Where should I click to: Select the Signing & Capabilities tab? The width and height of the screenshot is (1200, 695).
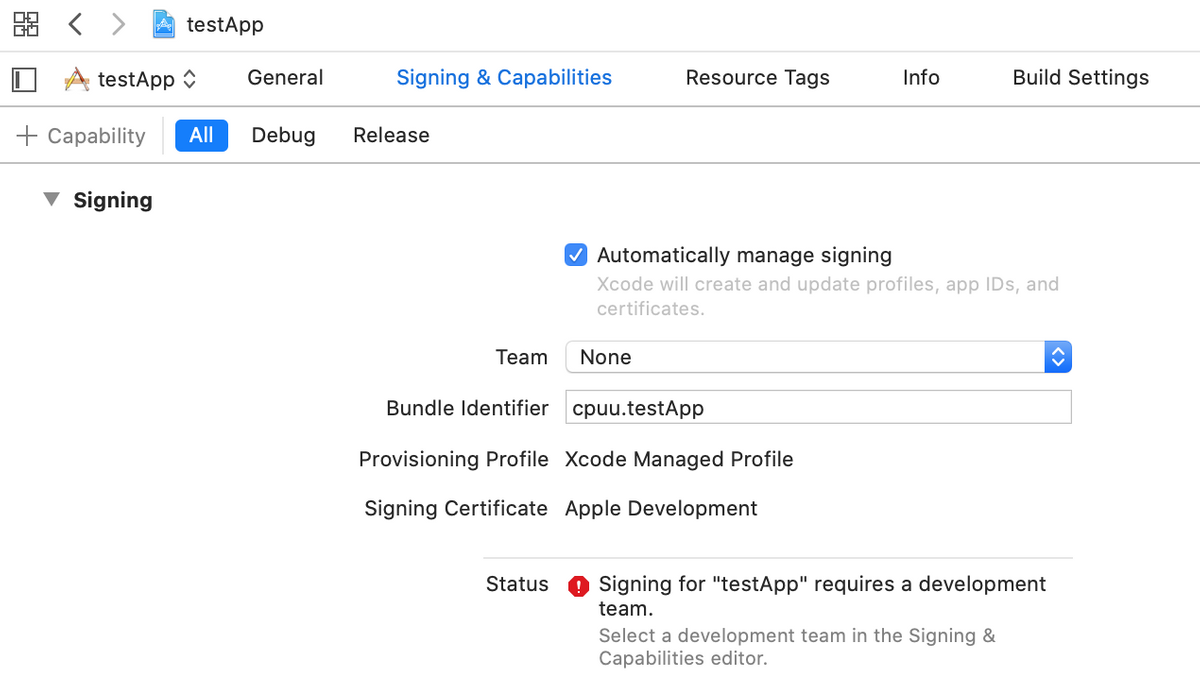(x=504, y=78)
